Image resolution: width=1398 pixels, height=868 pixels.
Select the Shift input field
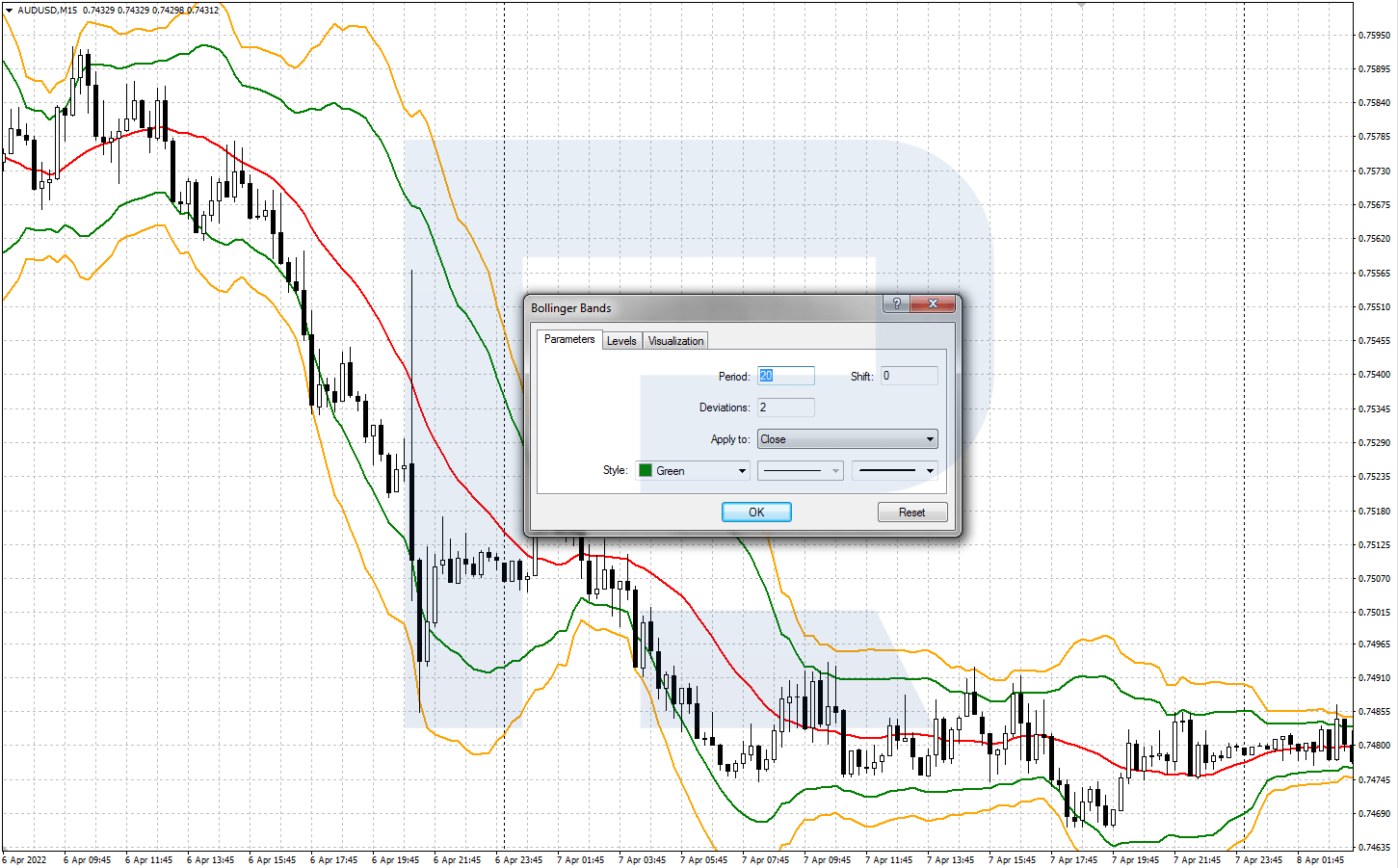tap(908, 376)
